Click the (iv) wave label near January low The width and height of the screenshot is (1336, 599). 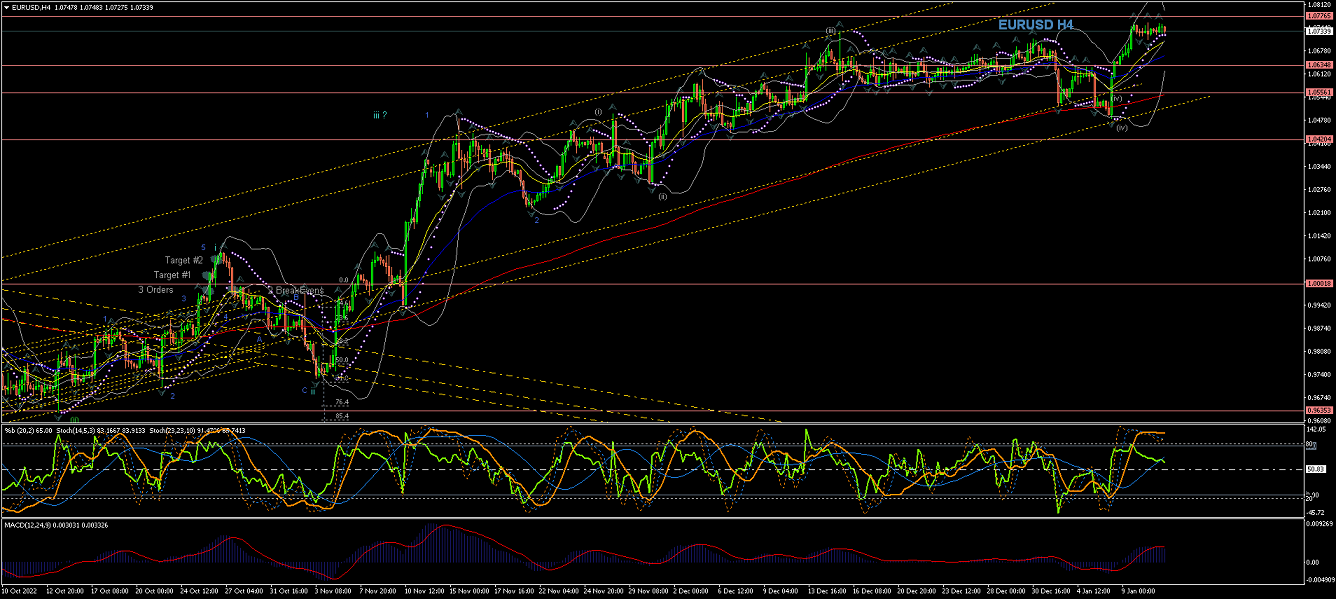[1122, 128]
